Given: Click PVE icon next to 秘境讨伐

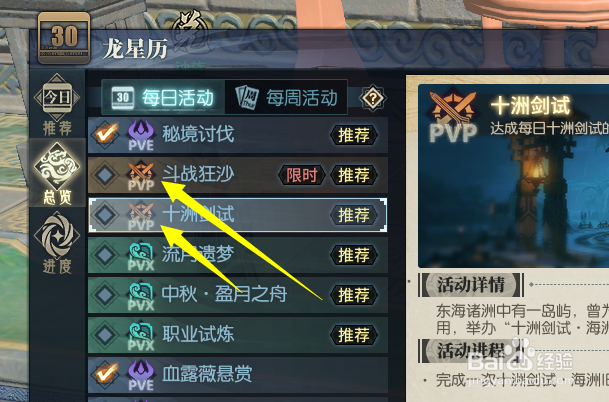Looking at the screenshot, I should [141, 135].
